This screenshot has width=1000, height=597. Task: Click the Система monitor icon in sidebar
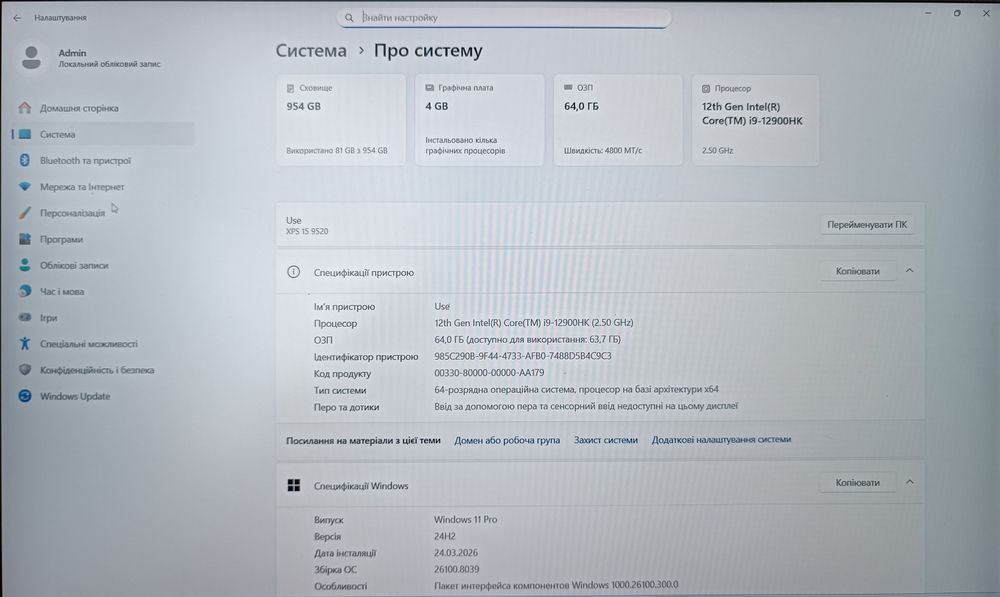pyautogui.click(x=25, y=134)
